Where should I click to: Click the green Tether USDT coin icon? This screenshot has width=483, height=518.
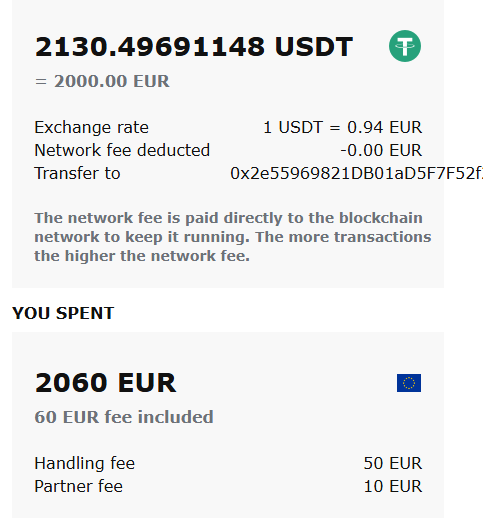(405, 46)
